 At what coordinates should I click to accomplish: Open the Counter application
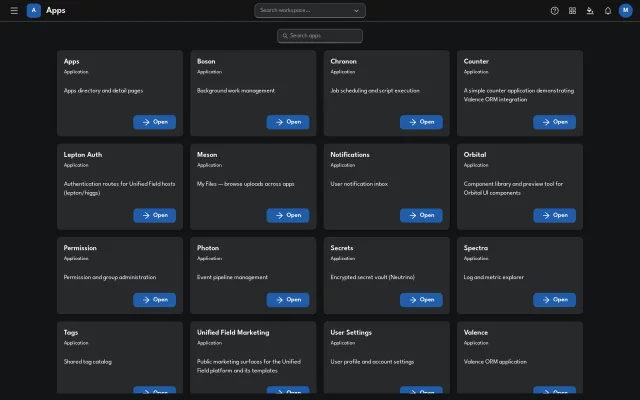point(554,122)
